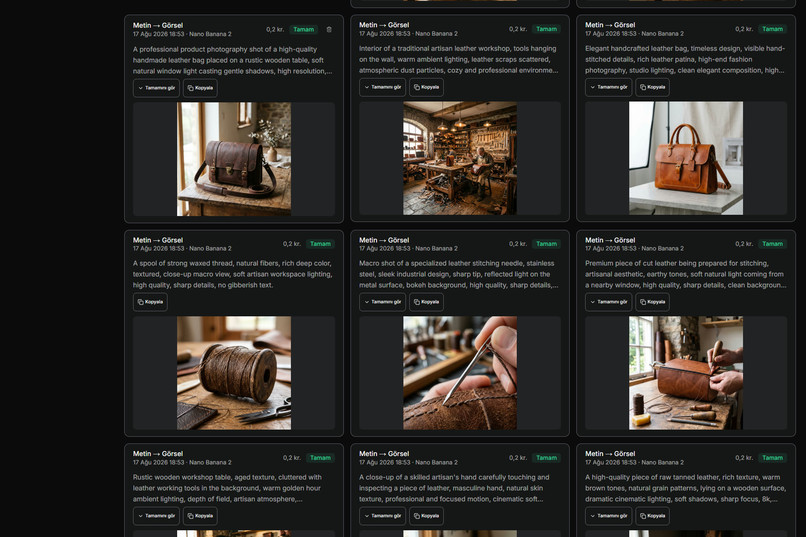Expand 'Tamamını gör' for the artisan's hand close-up prompt

click(x=382, y=515)
